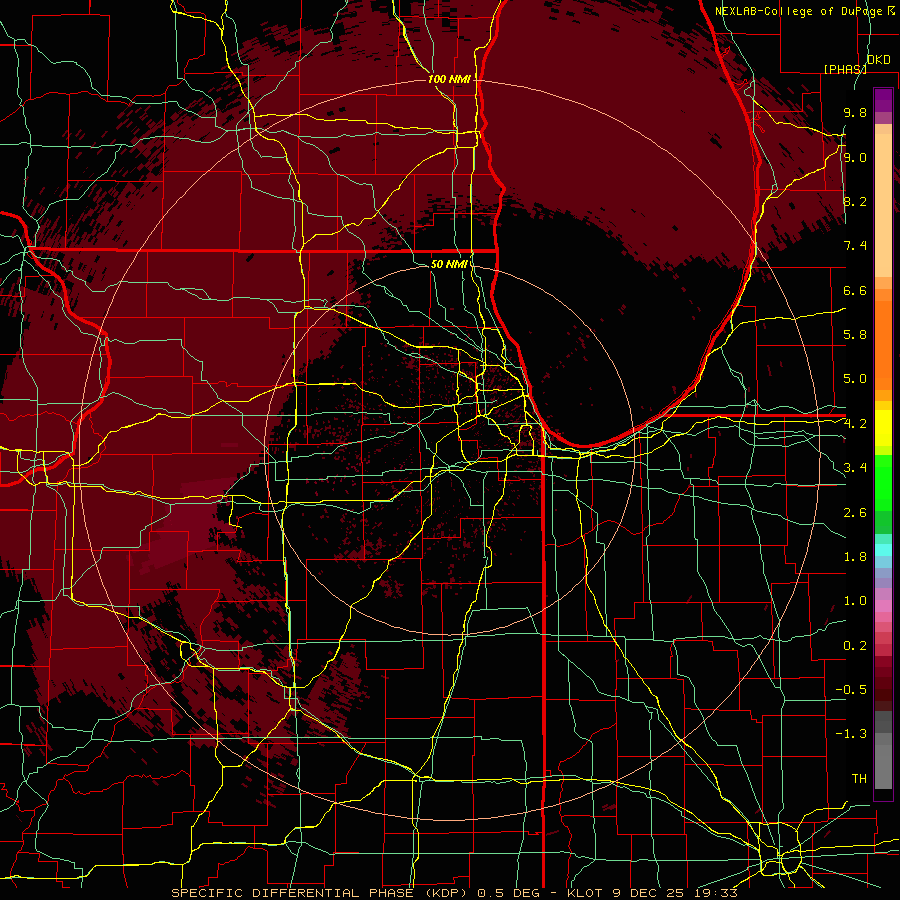Click the 5.0 legend value

pyautogui.click(x=855, y=379)
